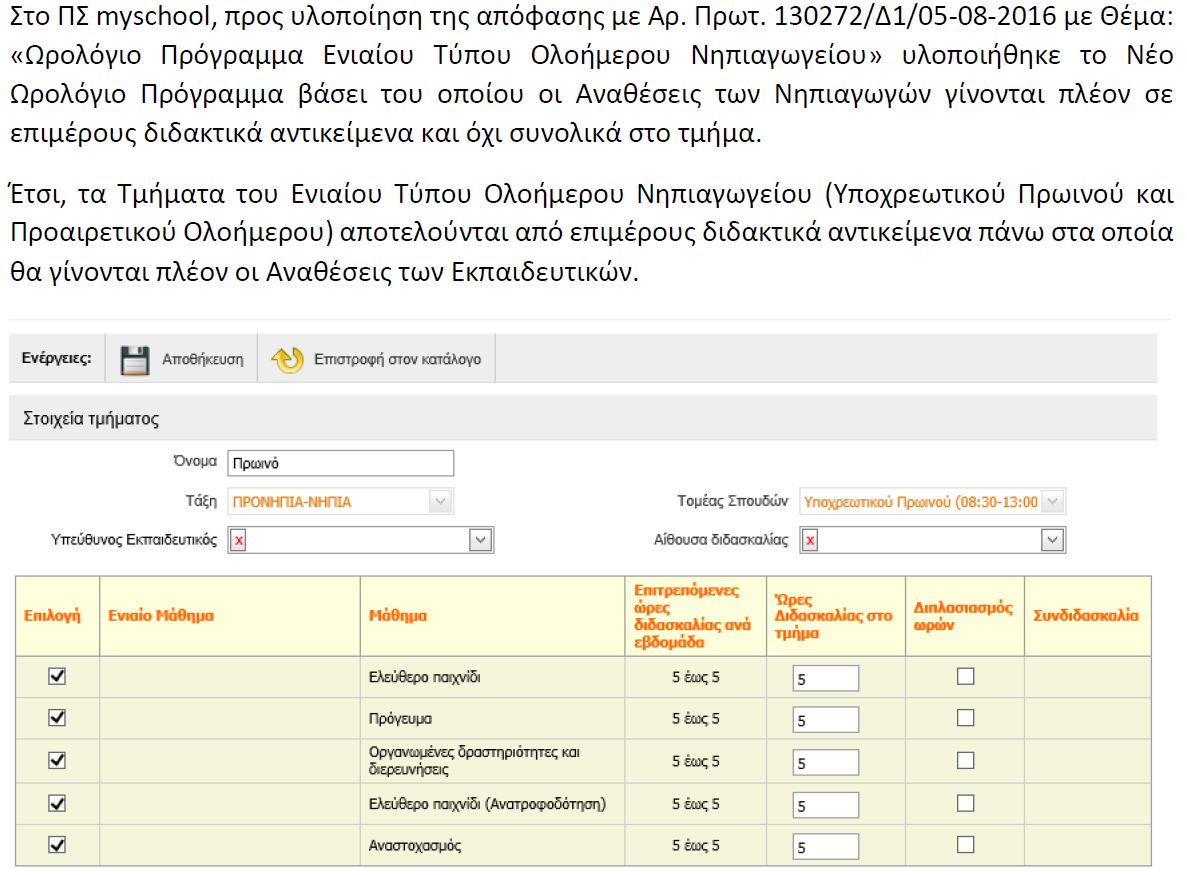
Task: Expand Αίθουσα διδασκαλίας dropdown arrow
Action: [1052, 541]
